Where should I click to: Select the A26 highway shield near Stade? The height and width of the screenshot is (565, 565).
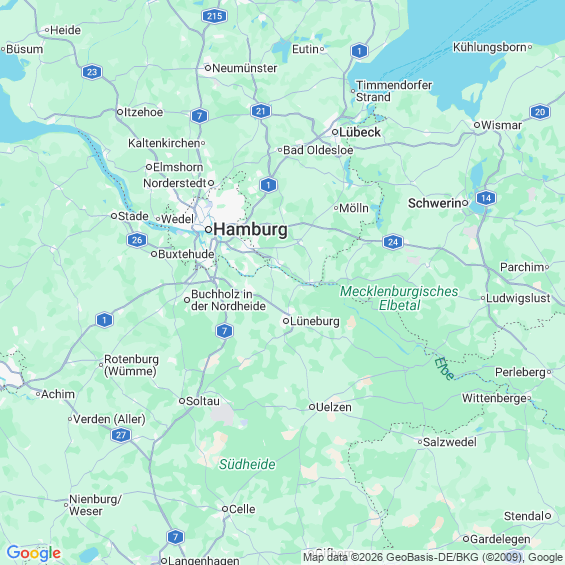[137, 240]
